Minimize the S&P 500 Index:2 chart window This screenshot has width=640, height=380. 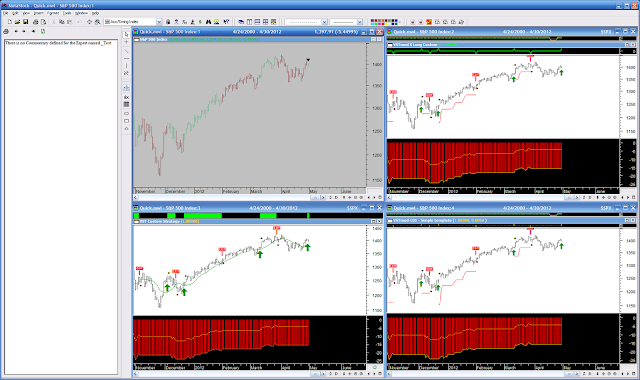click(618, 31)
